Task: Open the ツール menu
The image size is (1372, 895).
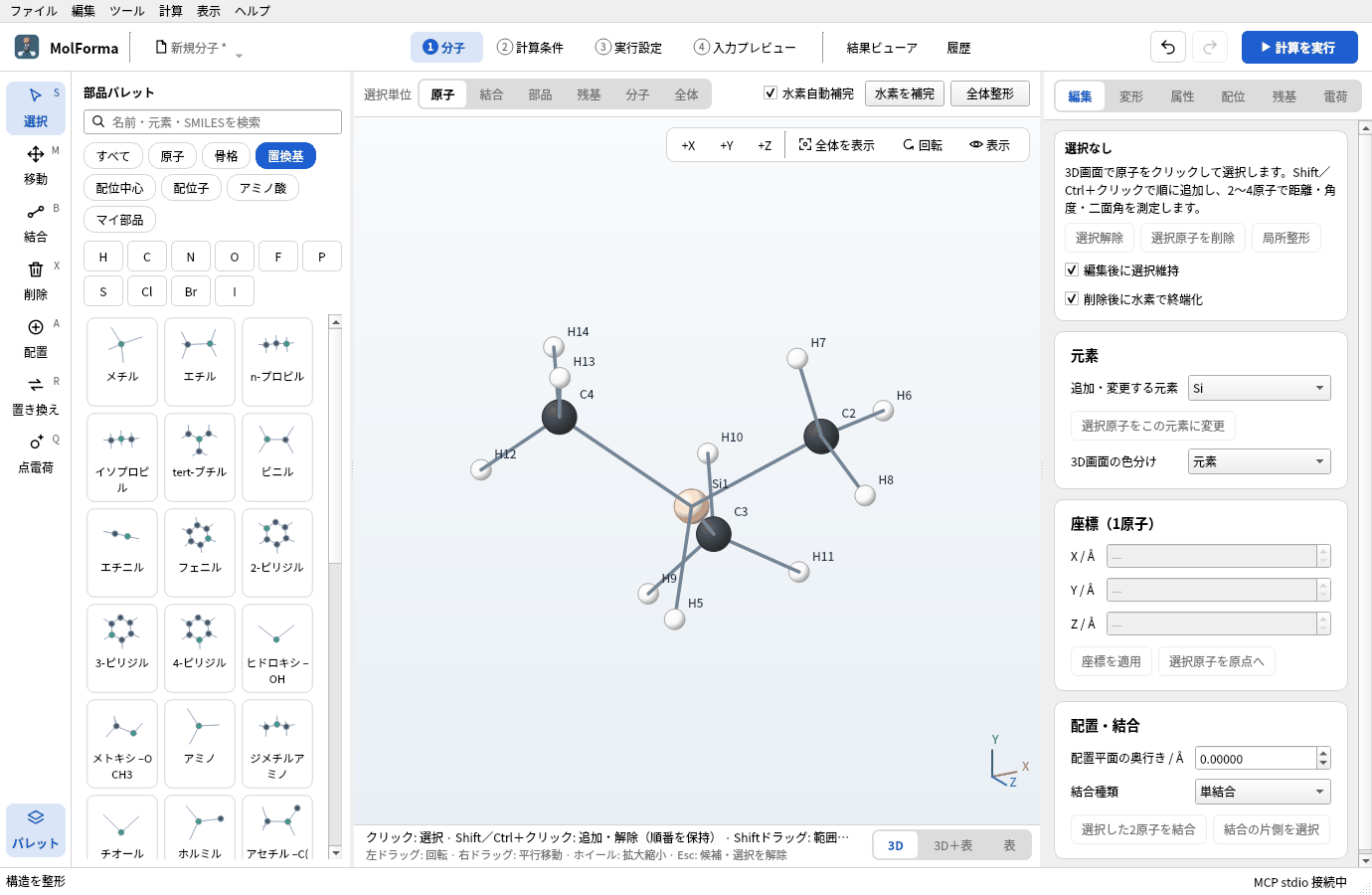Action: tap(126, 11)
